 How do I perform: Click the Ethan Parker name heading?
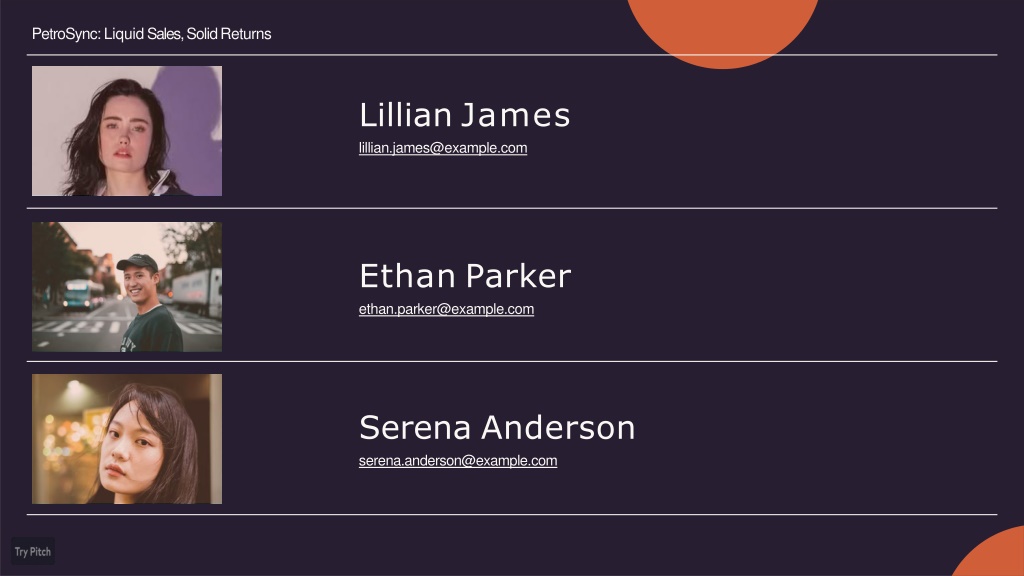click(x=465, y=276)
